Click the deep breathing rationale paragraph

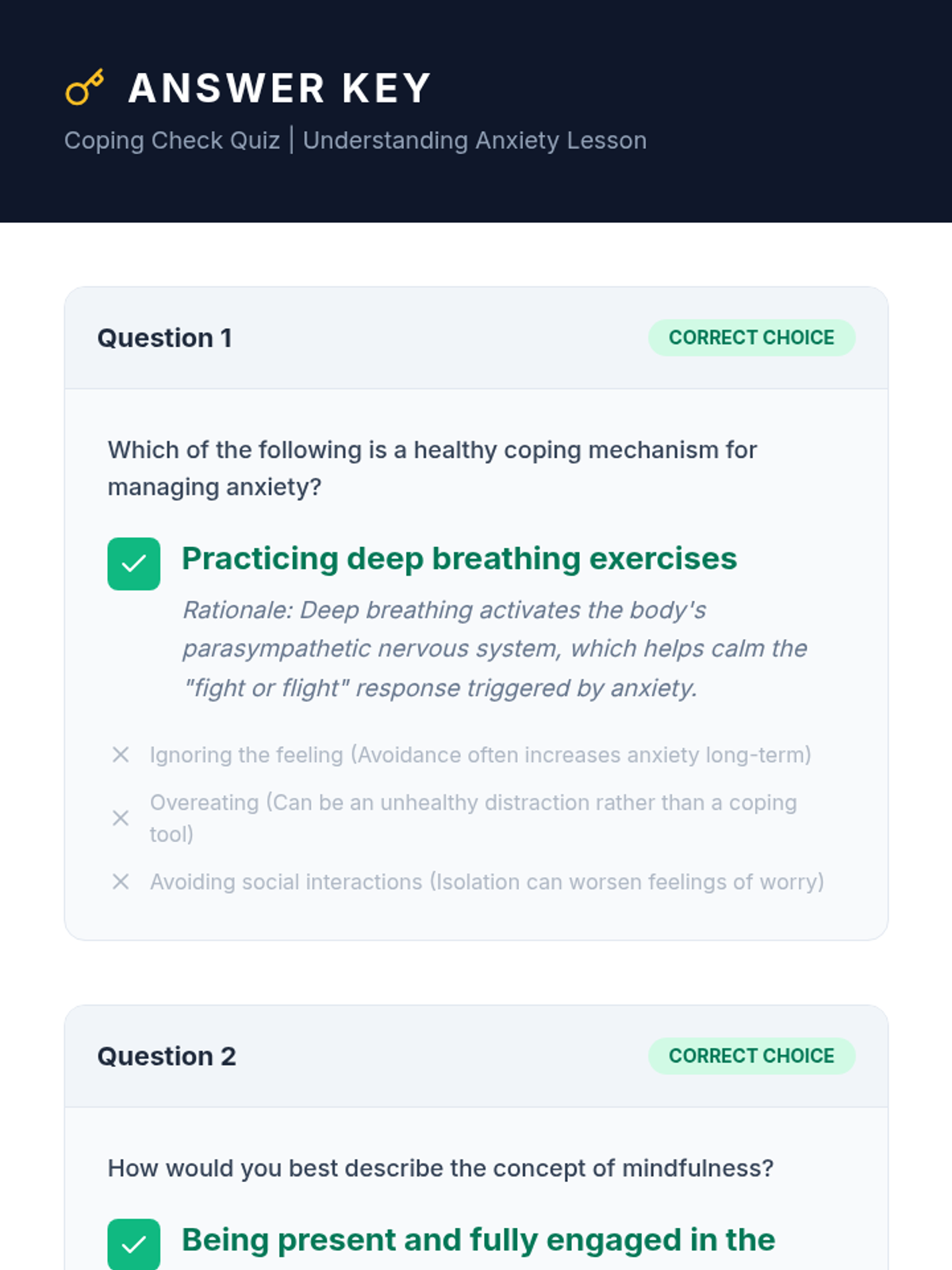point(494,648)
